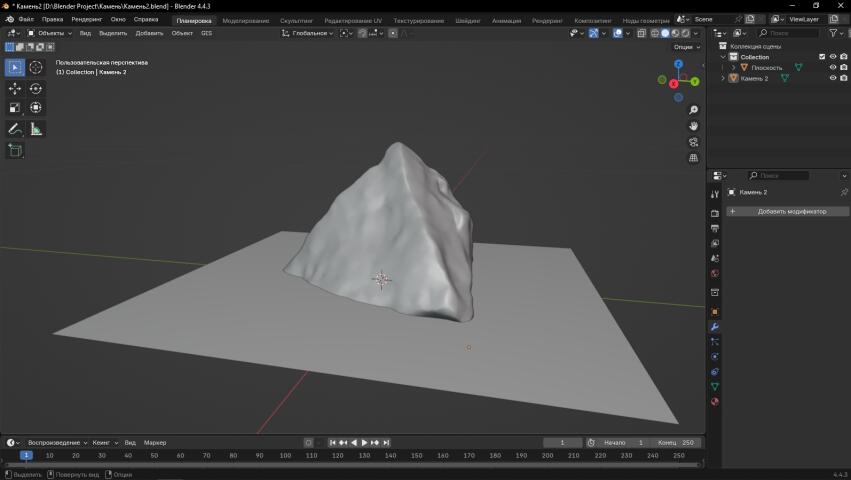Click the pan hand viewport icon
The height and width of the screenshot is (480, 851).
coord(693,126)
